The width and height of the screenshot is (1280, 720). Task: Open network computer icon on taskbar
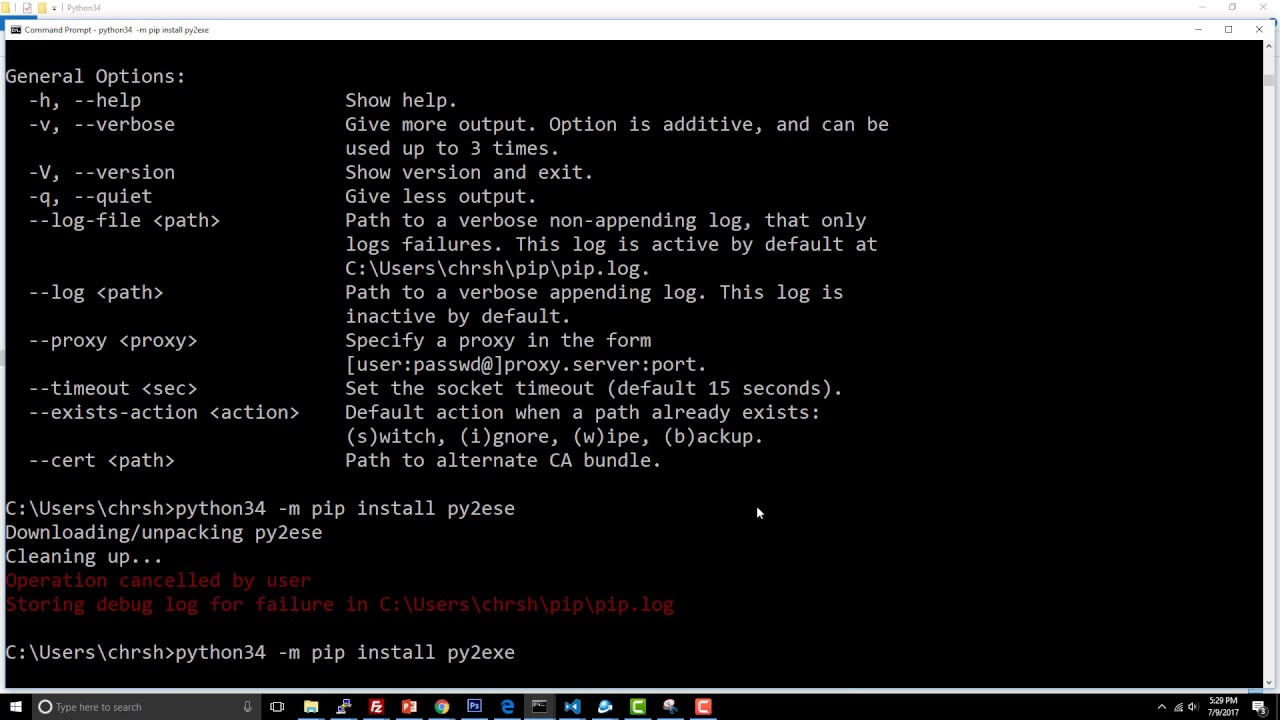click(x=344, y=707)
